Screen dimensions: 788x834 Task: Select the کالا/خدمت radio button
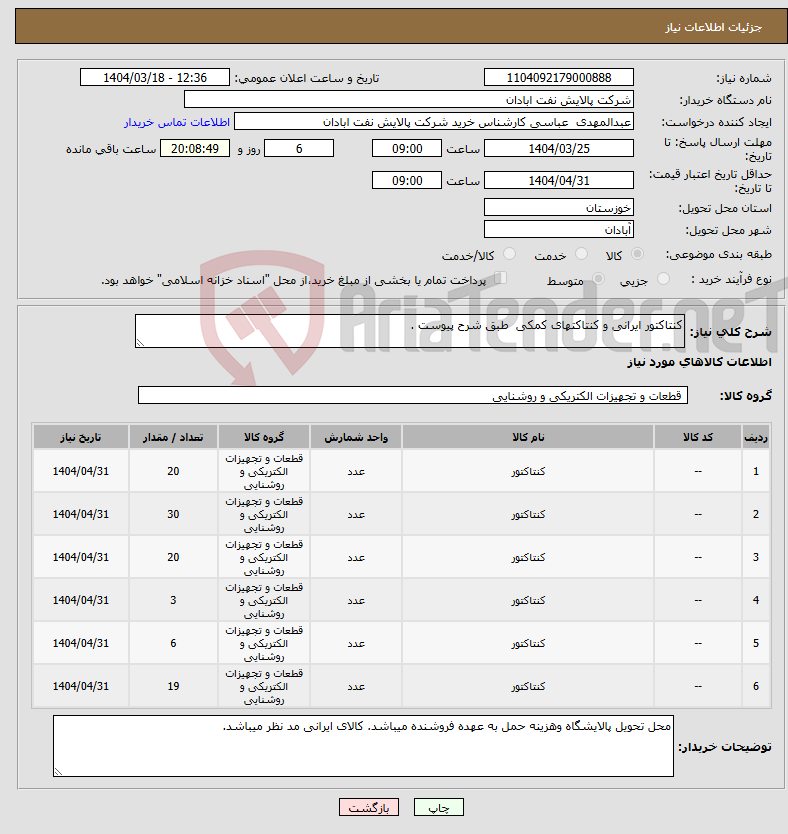[509, 254]
